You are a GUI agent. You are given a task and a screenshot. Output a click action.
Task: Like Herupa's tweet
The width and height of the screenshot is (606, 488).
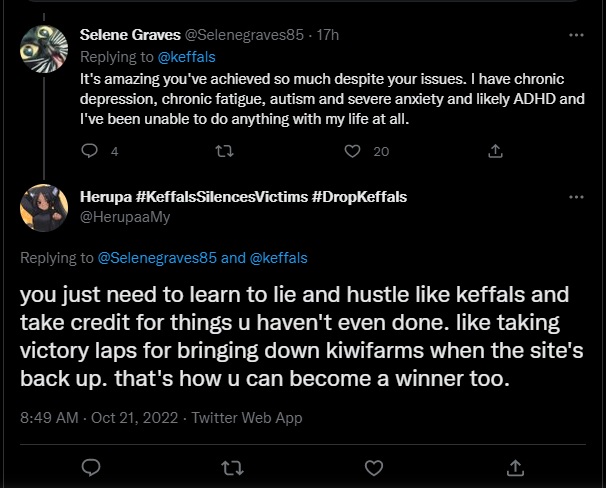coord(374,467)
